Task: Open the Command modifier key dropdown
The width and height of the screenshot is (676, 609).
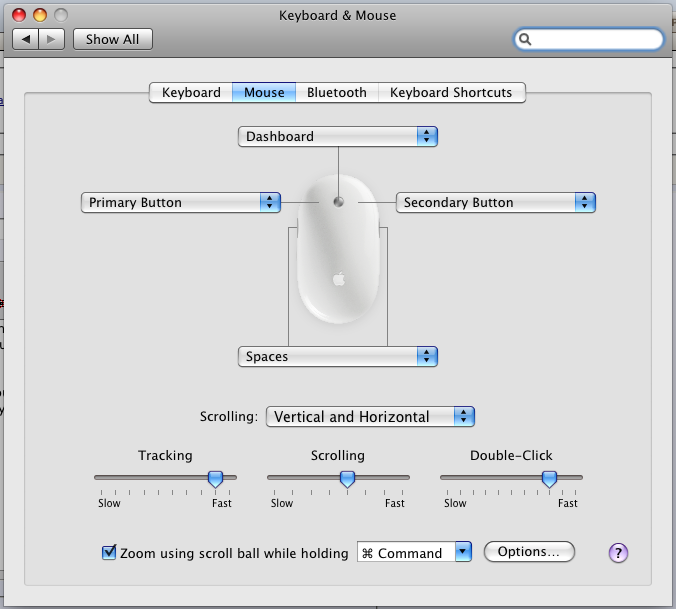Action: click(x=414, y=552)
